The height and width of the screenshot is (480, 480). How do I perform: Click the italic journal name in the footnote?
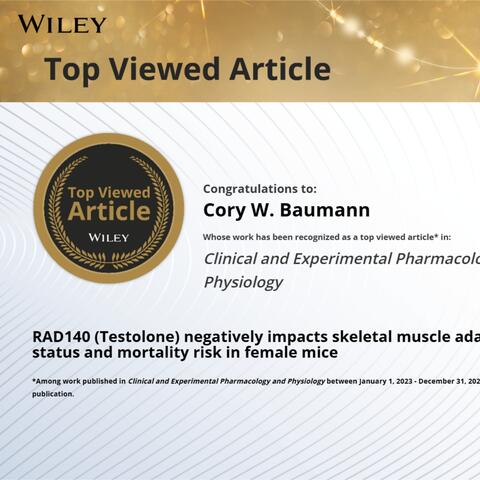[226, 381]
